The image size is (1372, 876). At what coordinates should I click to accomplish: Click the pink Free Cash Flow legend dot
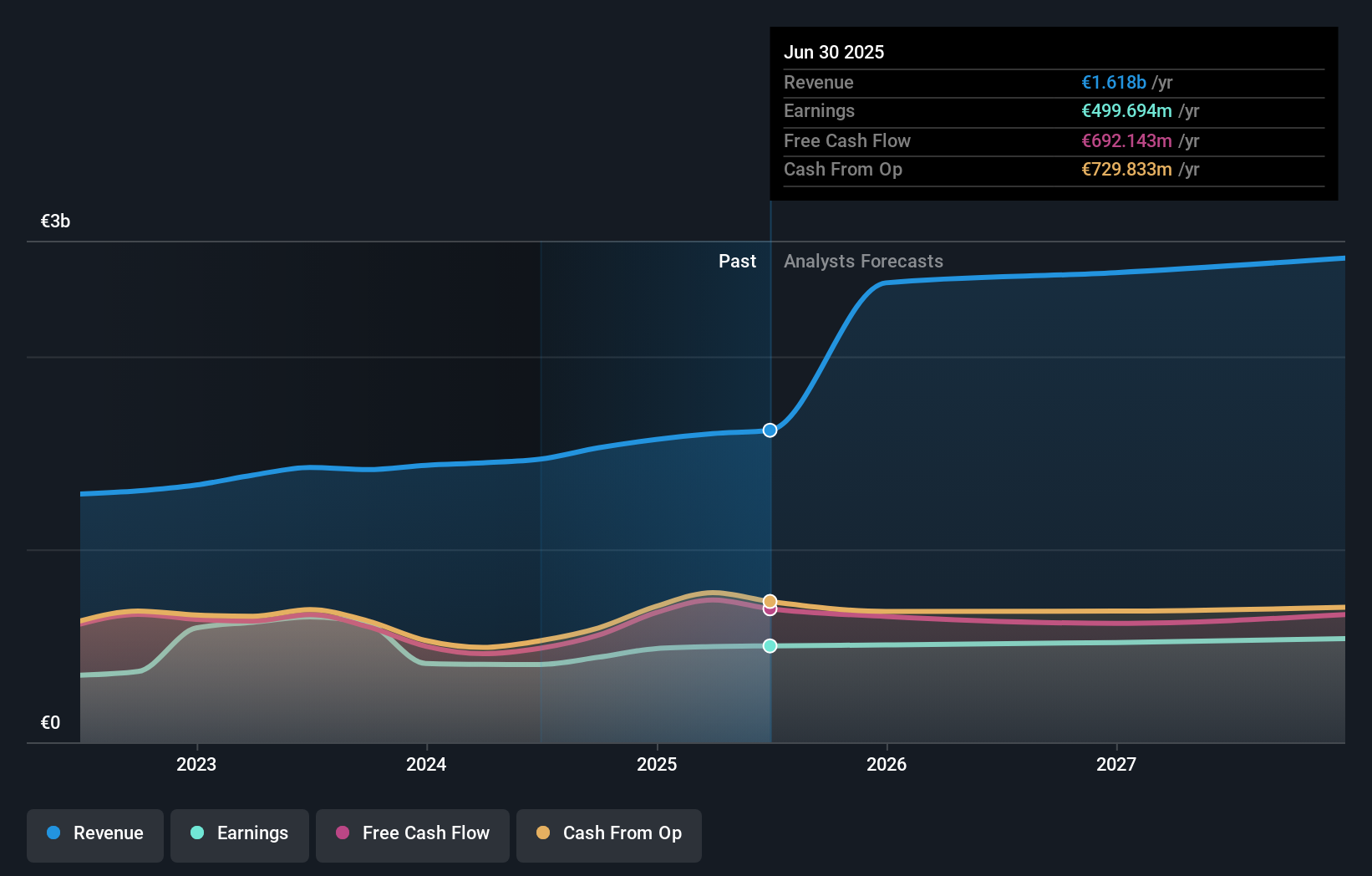(x=343, y=833)
